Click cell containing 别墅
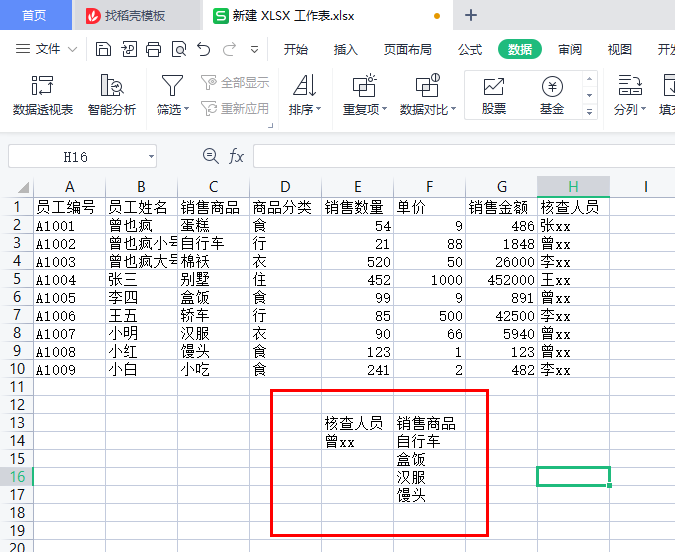Image resolution: width=675 pixels, height=552 pixels. click(214, 279)
